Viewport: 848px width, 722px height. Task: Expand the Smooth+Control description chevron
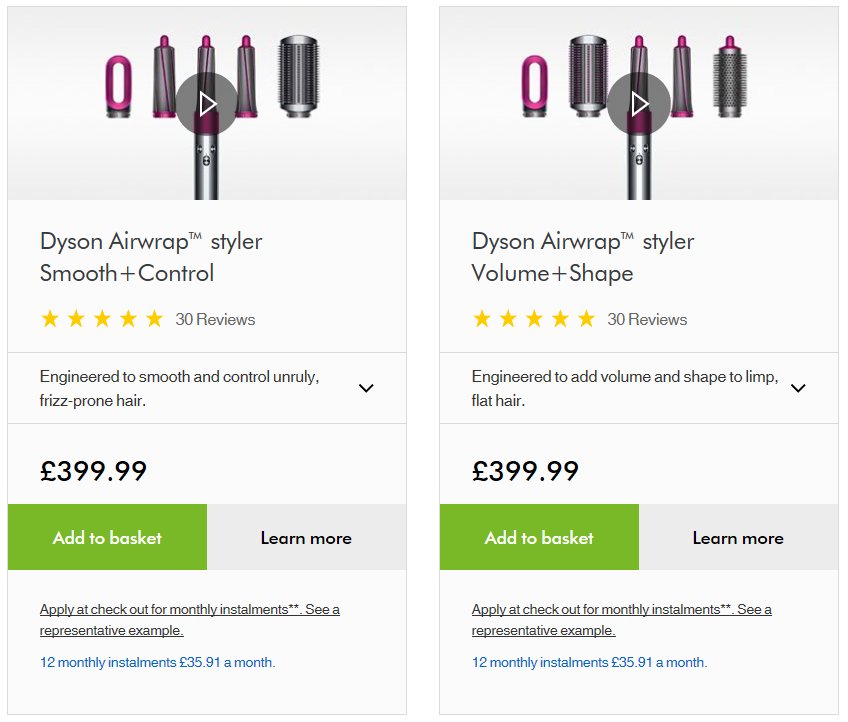click(366, 388)
